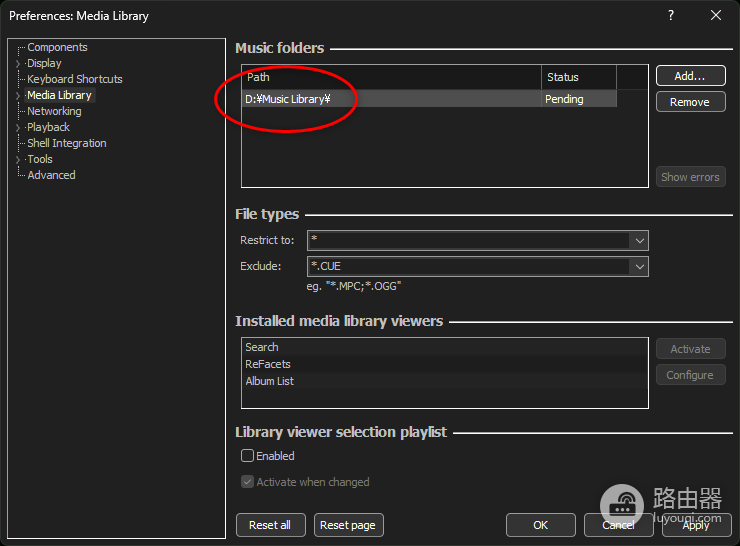Select Media Library in the tree
The width and height of the screenshot is (740, 546).
(x=59, y=95)
